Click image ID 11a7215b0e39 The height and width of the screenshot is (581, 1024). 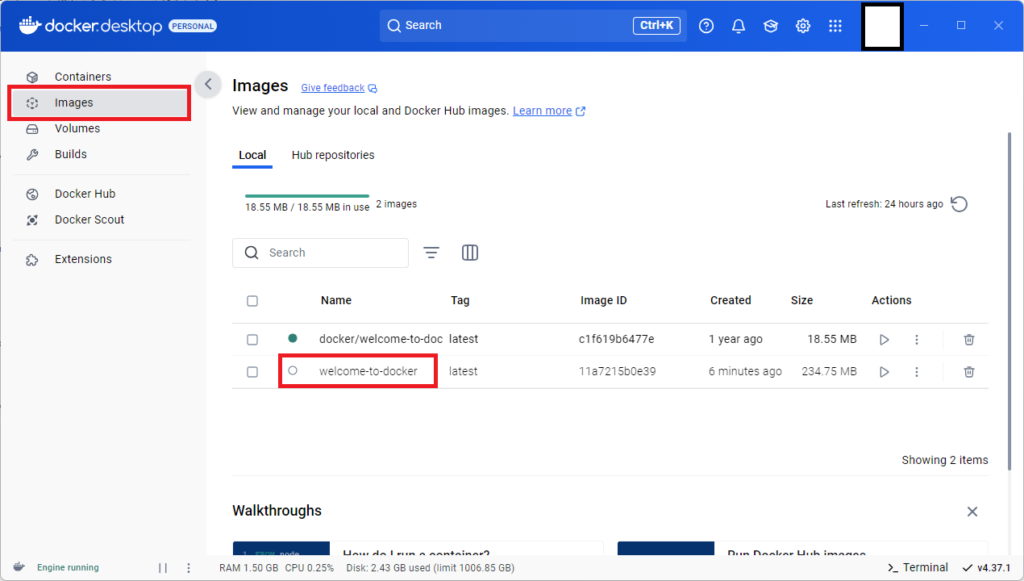(617, 371)
